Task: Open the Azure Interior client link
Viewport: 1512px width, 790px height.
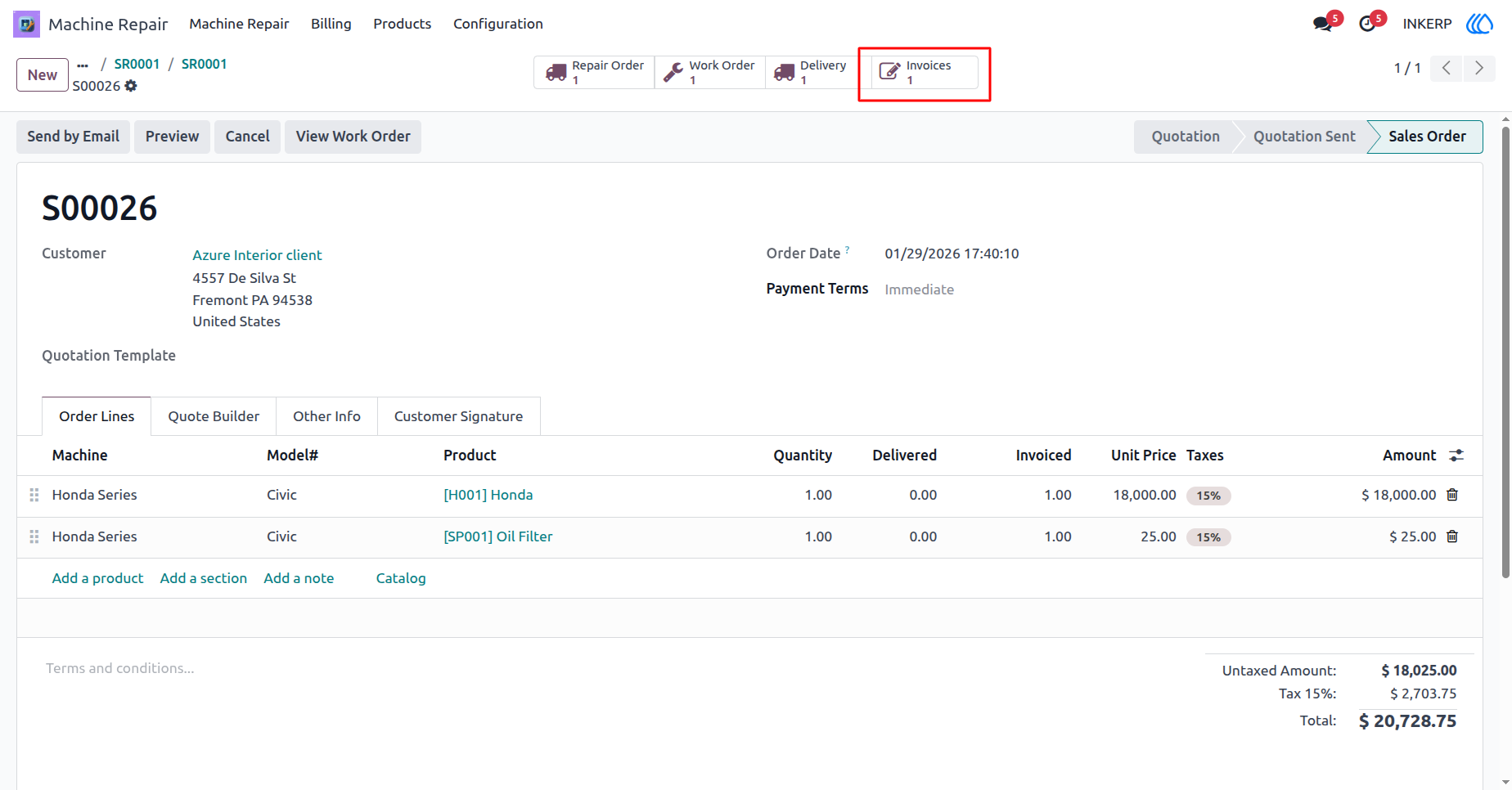Action: pos(257,255)
